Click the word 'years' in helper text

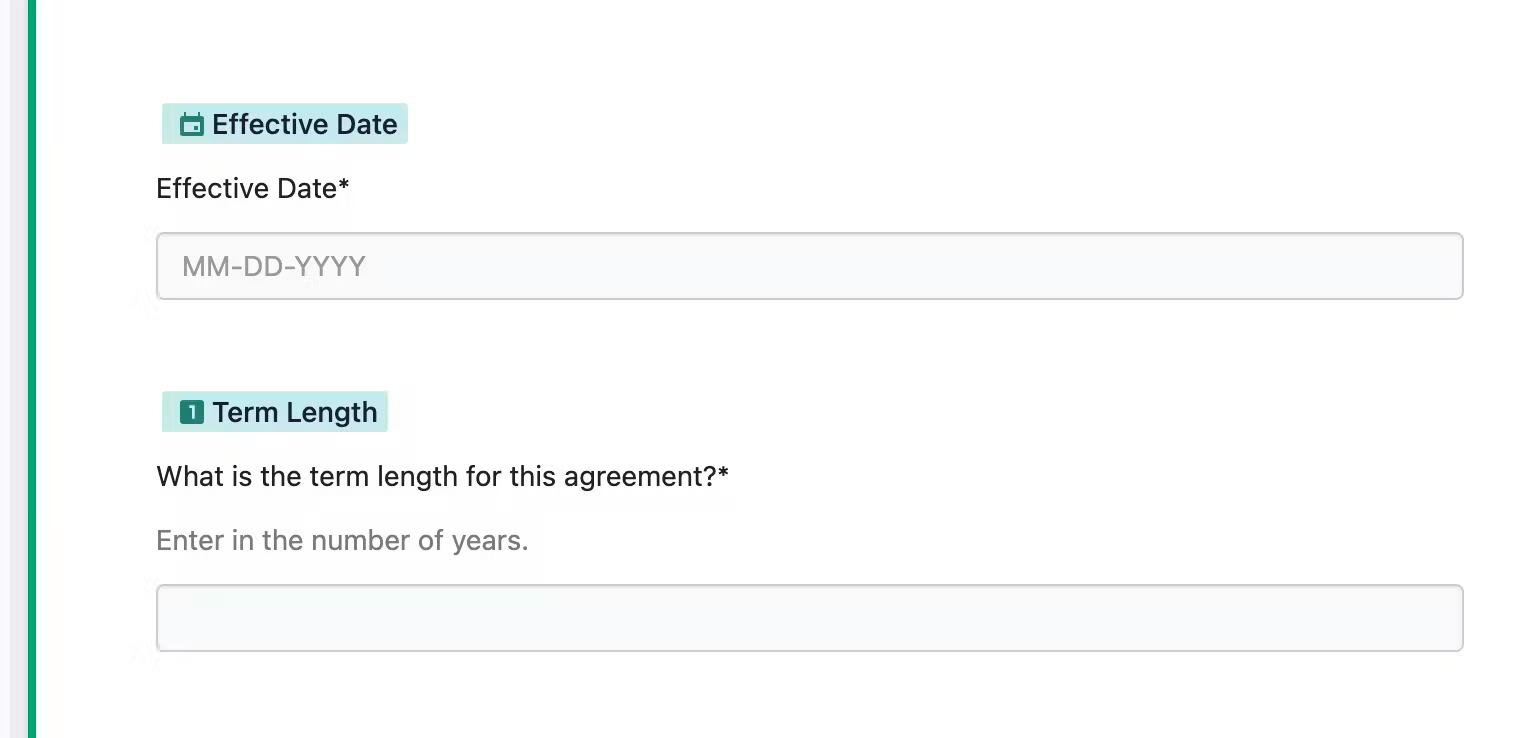click(490, 542)
